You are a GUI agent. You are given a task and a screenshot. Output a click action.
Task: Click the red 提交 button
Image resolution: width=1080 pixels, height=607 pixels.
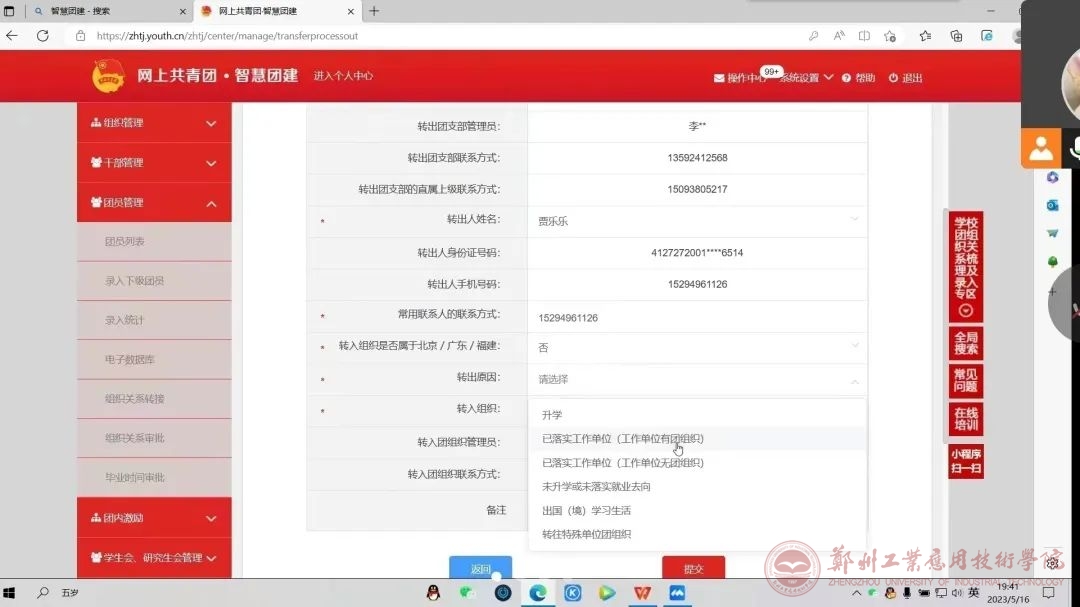[693, 568]
